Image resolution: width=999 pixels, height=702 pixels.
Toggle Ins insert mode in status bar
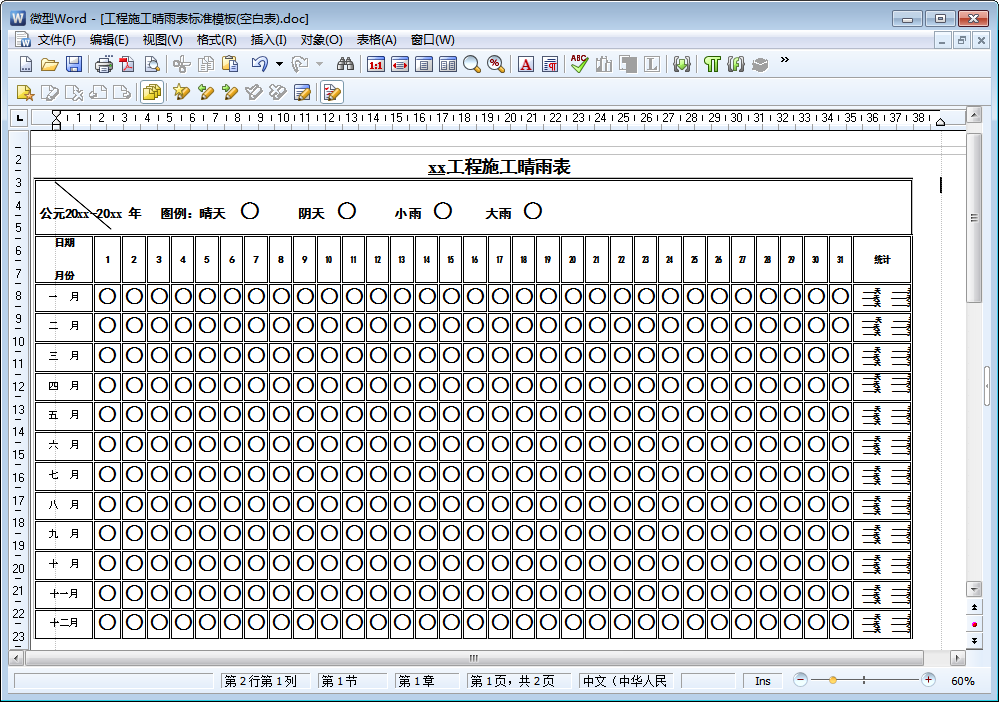(763, 681)
